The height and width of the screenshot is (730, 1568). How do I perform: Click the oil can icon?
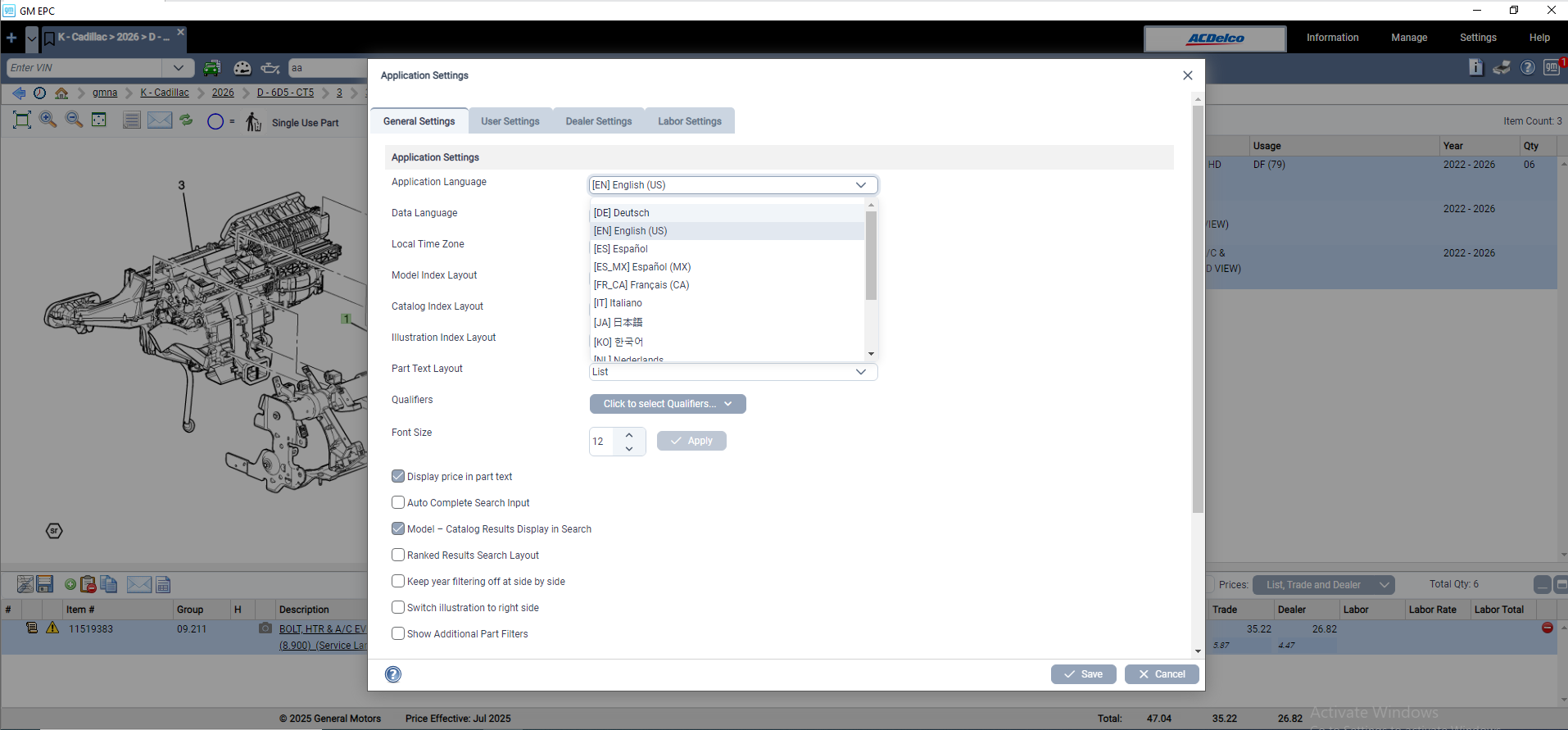[x=270, y=68]
